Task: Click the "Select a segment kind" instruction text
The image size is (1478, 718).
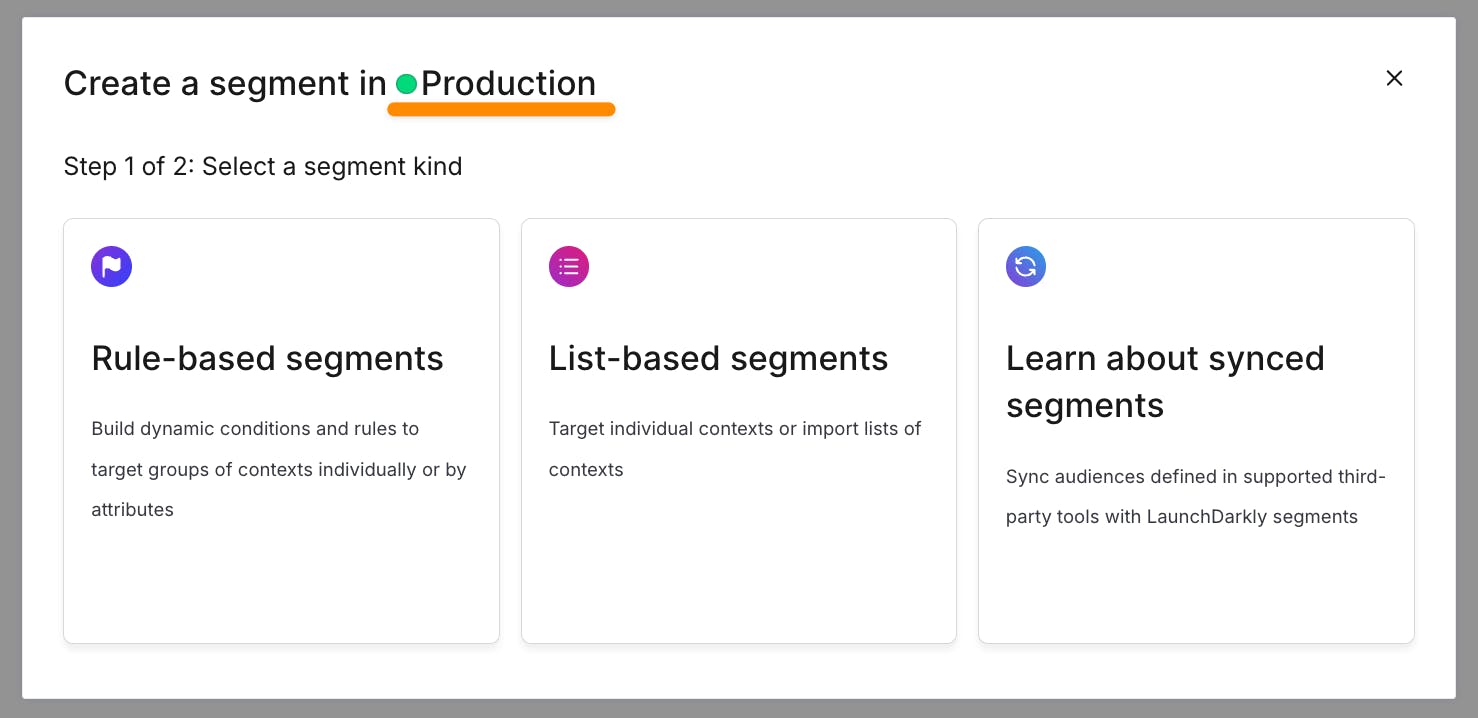Action: point(332,166)
